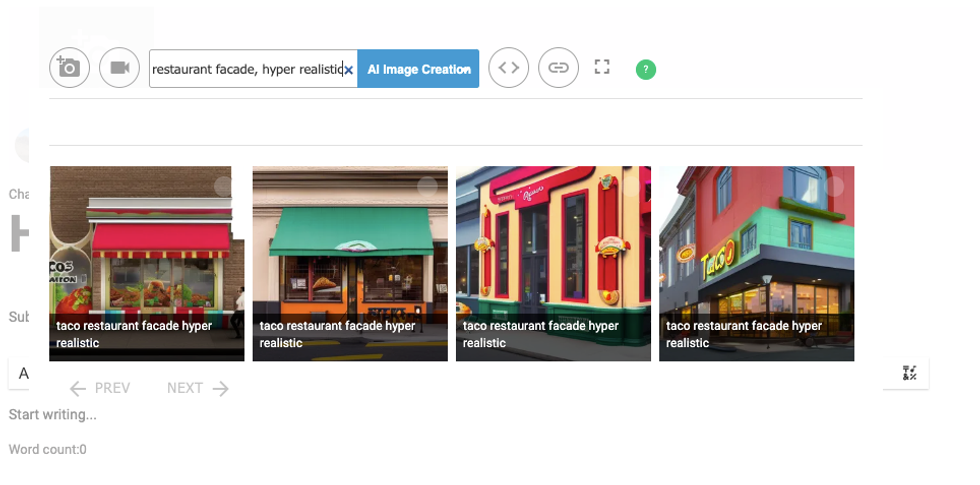Select circle on first taco facade image
Image resolution: width=980 pixels, height=485 pixels.
click(223, 186)
